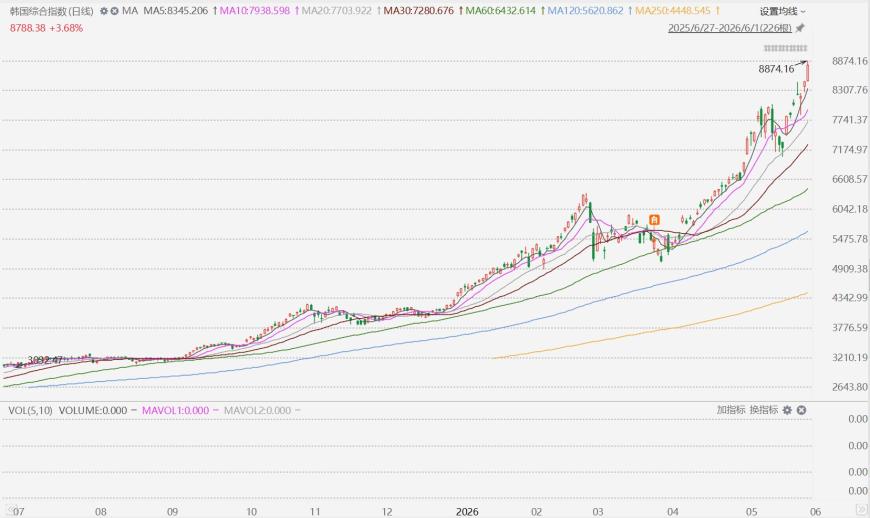
Task: Click the 03 month label on time axis
Action: click(x=598, y=511)
